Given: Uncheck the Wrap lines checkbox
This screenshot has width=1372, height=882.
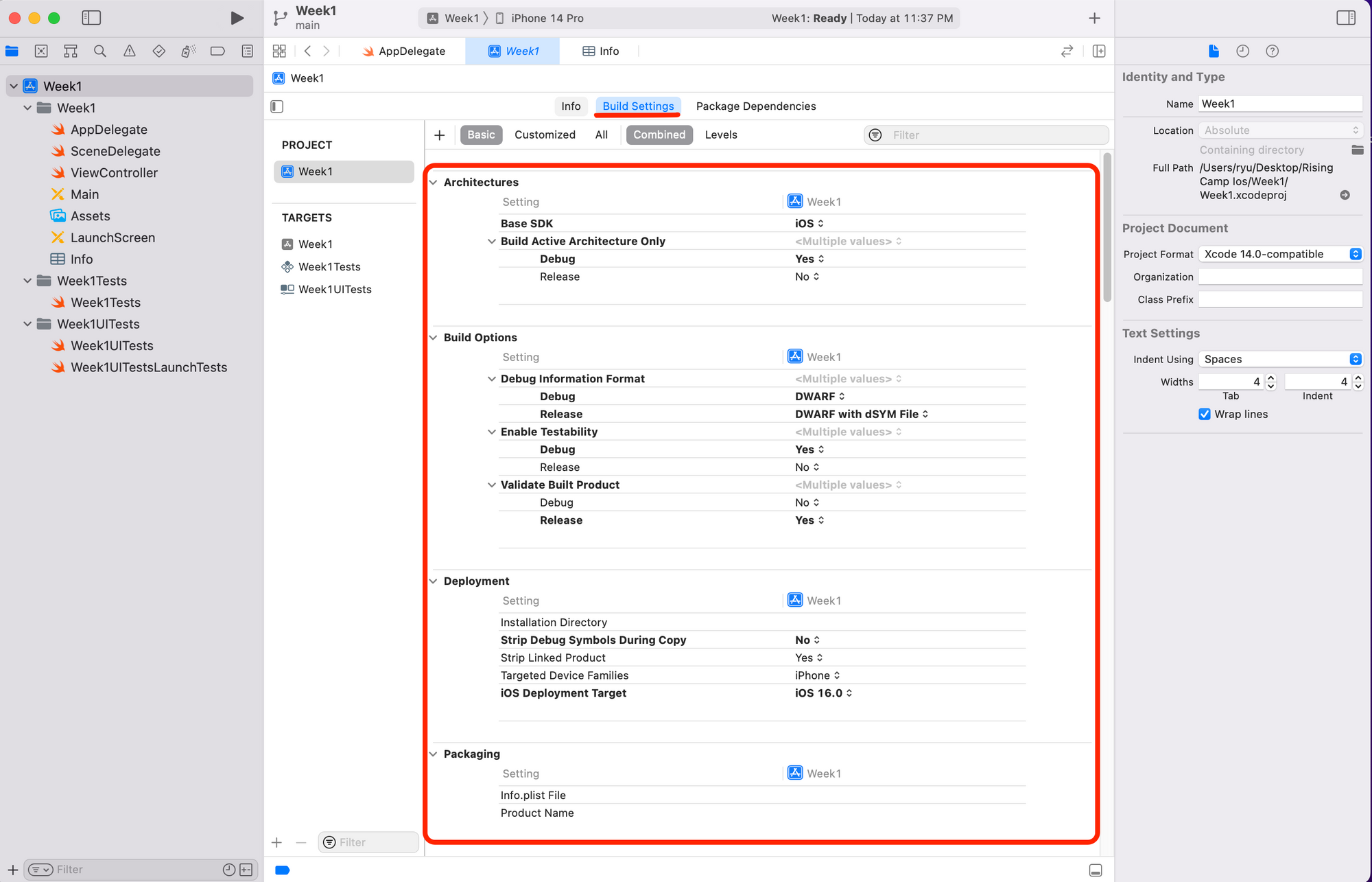Looking at the screenshot, I should click(1204, 414).
